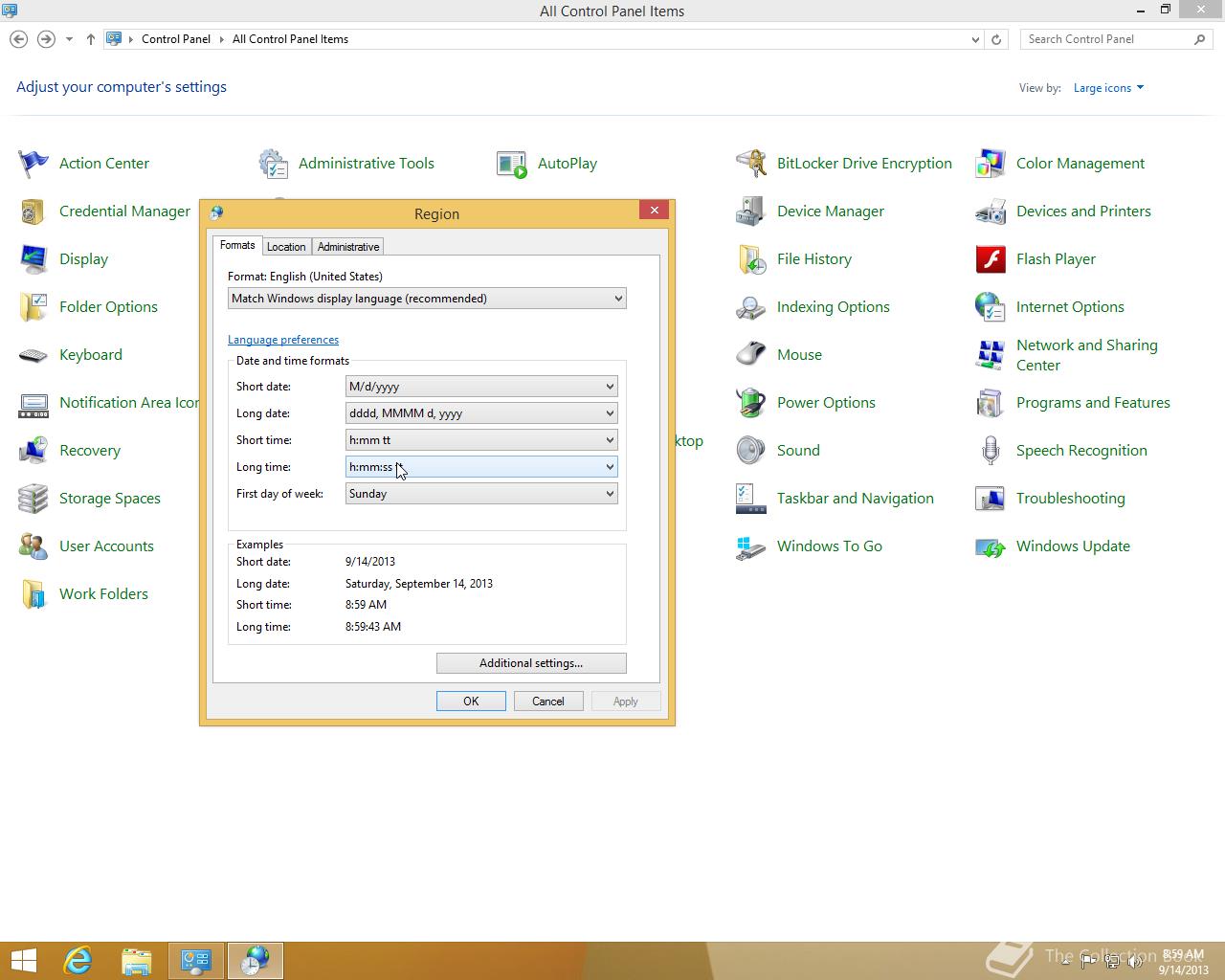Open Indexing Options magnifier icon
Image resolution: width=1225 pixels, height=980 pixels.
[x=751, y=307]
